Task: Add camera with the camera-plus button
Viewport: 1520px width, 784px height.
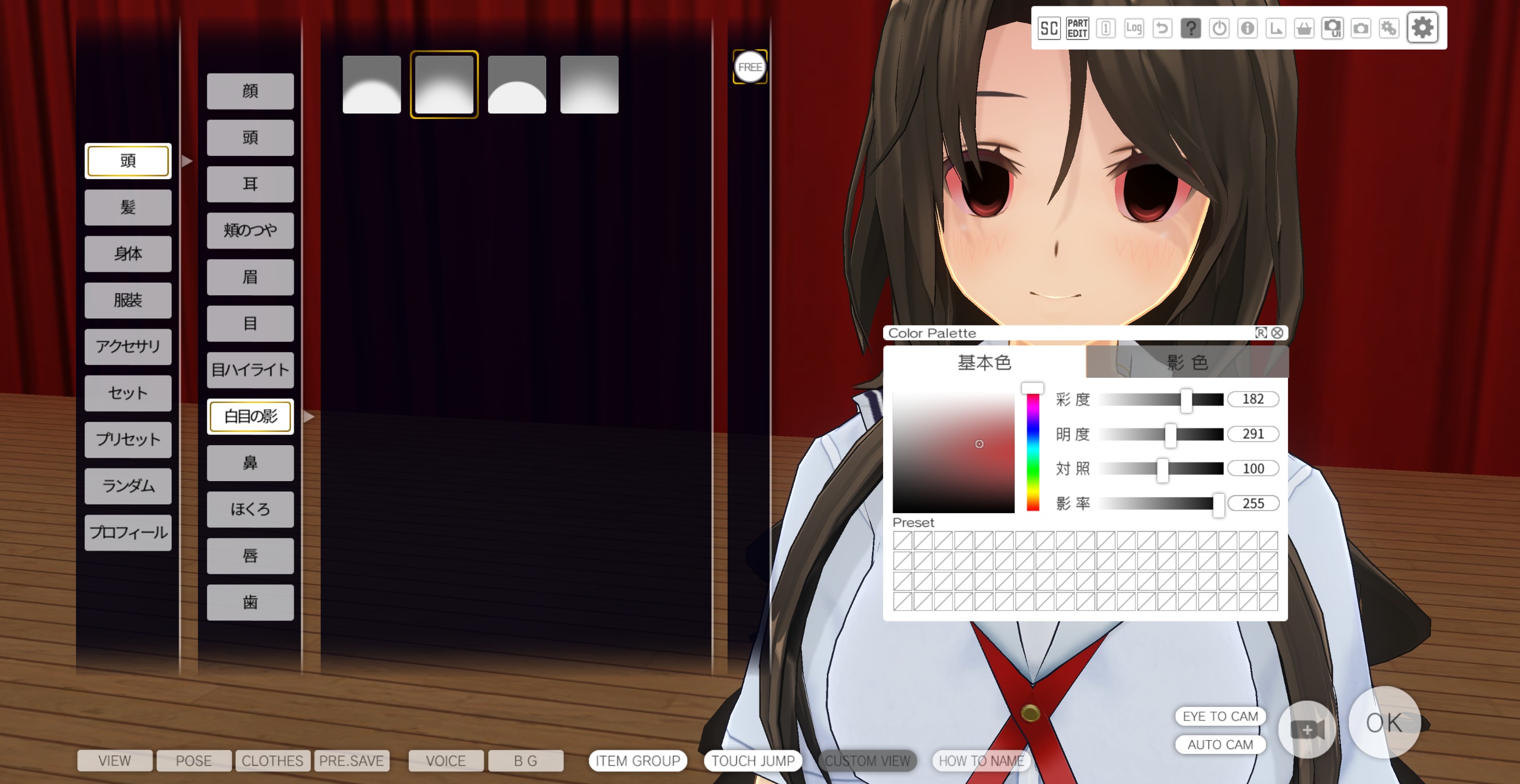Action: 1306,730
